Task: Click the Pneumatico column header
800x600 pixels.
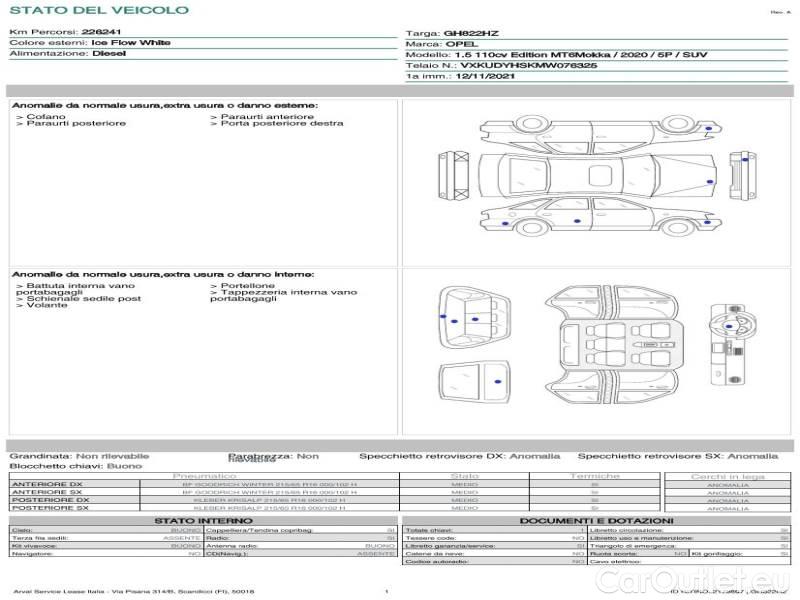Action: [x=204, y=476]
